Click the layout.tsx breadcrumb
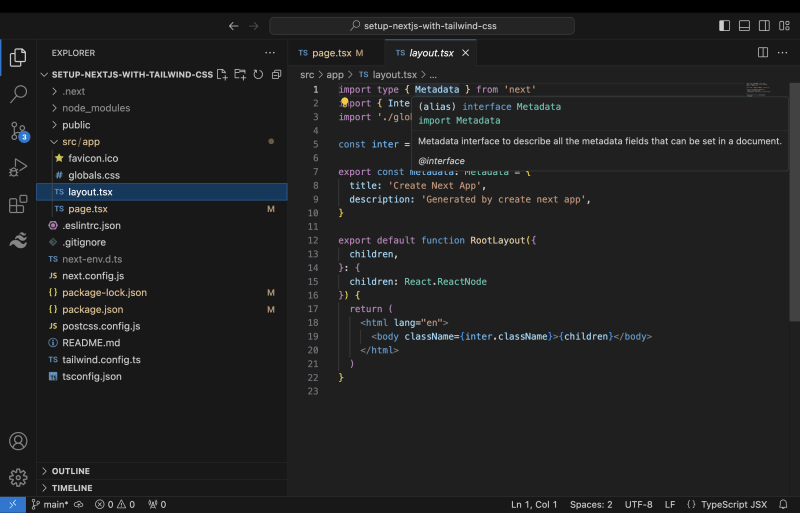The height and width of the screenshot is (513, 800). tap(388, 75)
